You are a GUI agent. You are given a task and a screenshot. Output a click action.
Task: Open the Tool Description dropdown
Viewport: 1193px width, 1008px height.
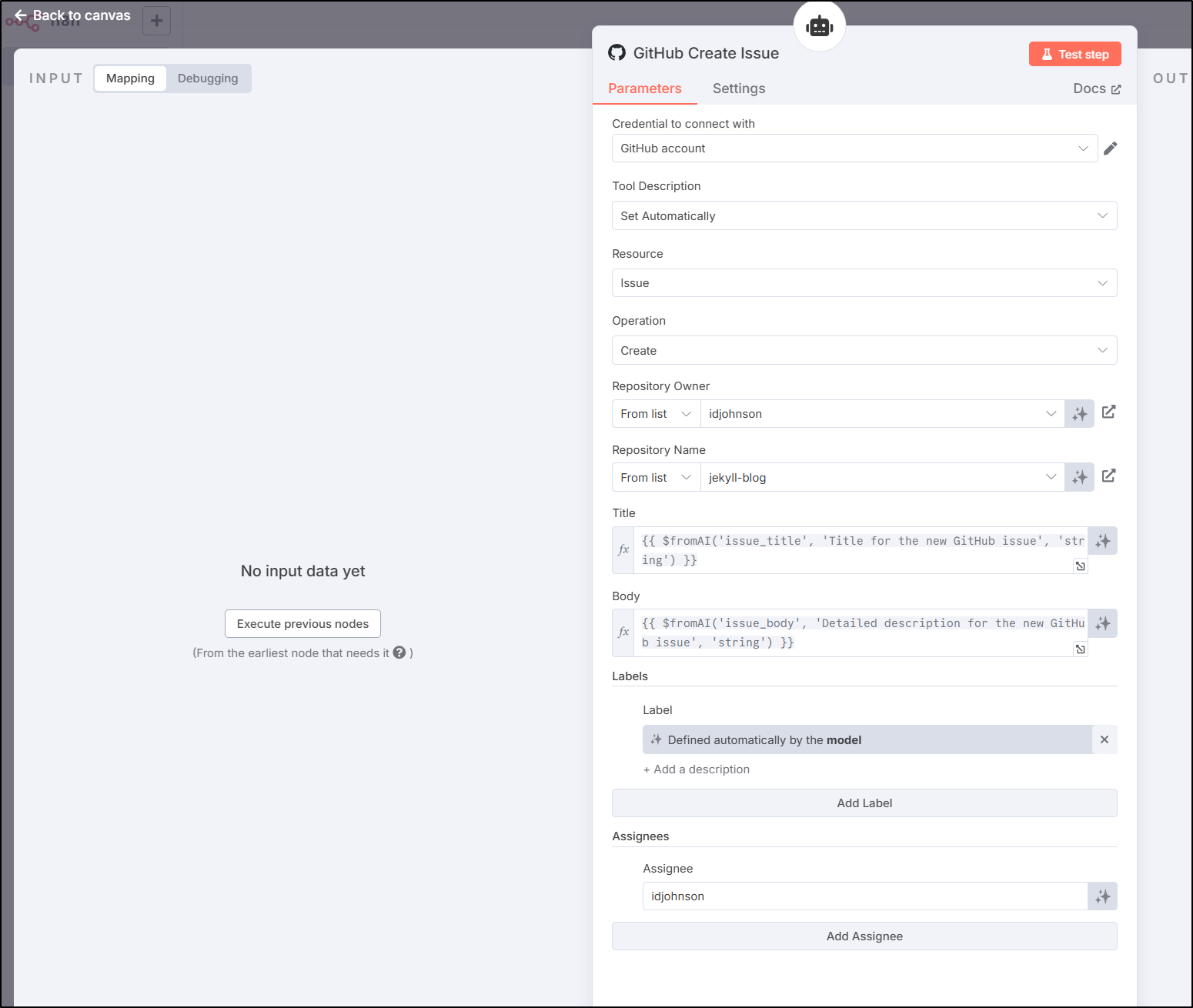click(864, 216)
